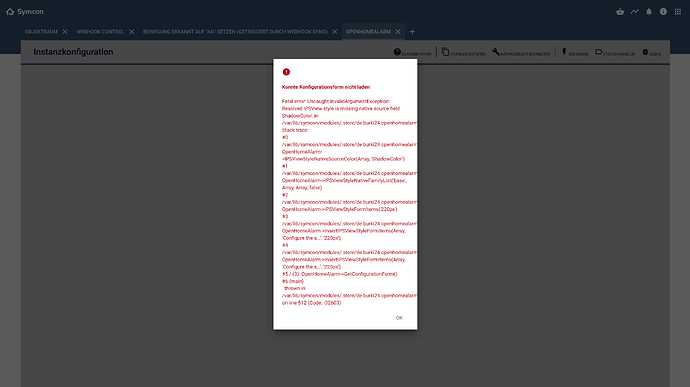Image resolution: width=690 pixels, height=387 pixels.
Task: Switch to the Bewegung erkannt tab
Action: pyautogui.click(x=235, y=32)
